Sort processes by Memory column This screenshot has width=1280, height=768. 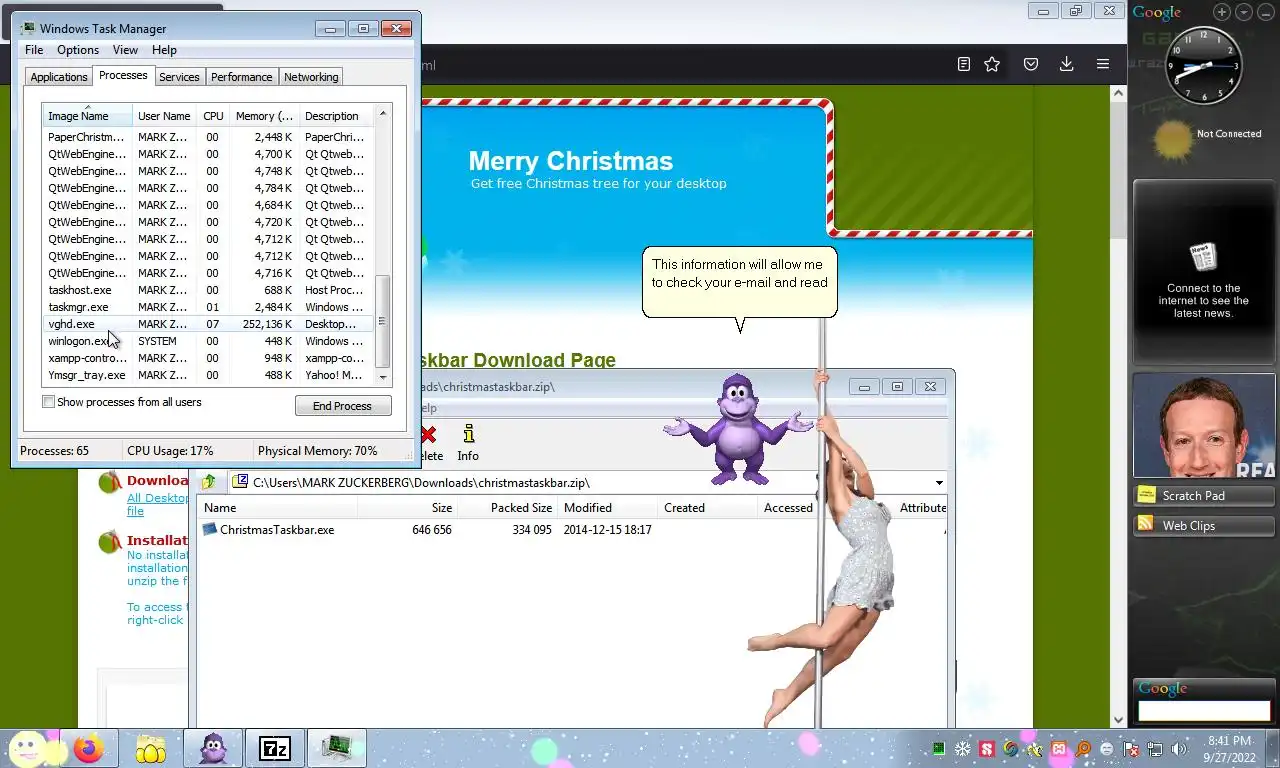[x=264, y=116]
